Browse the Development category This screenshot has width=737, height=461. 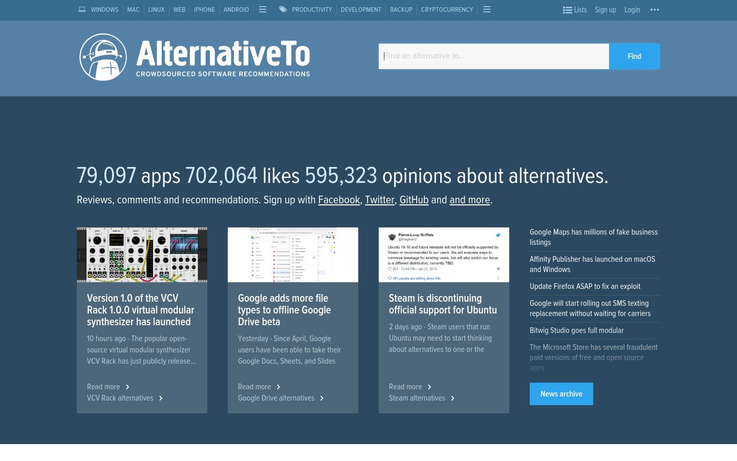[361, 9]
